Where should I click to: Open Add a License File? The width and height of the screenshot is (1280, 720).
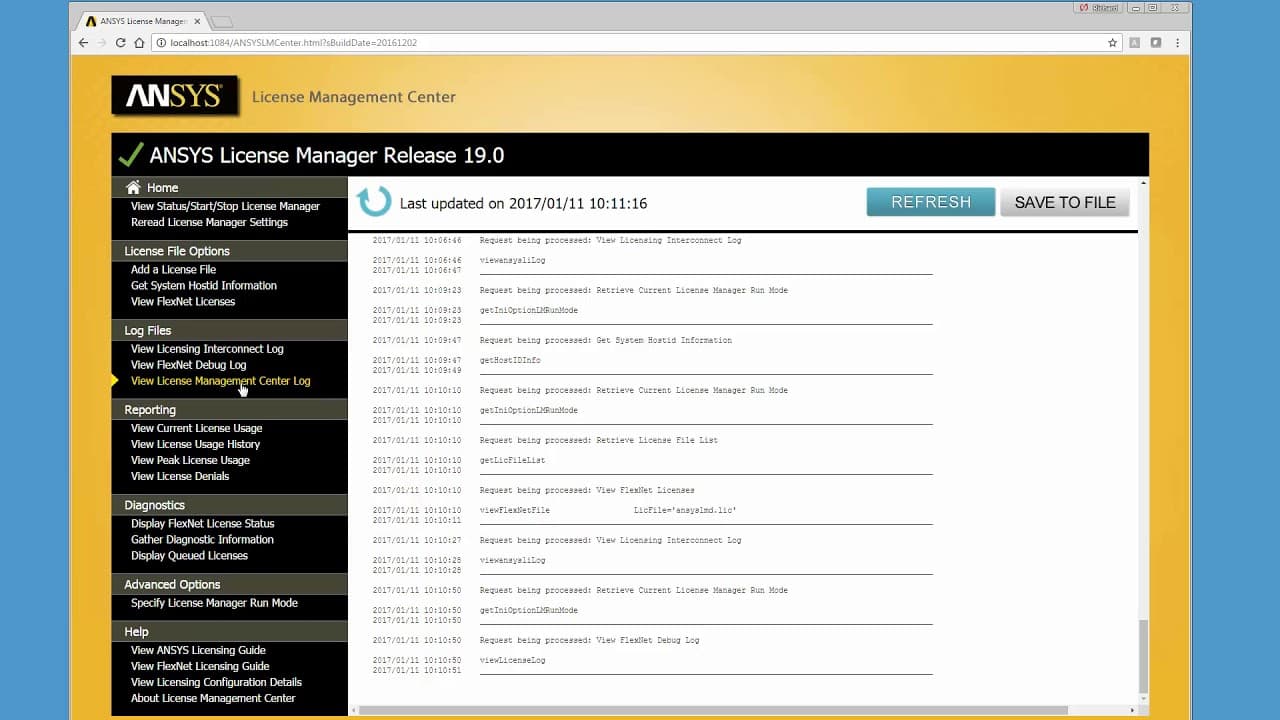(173, 269)
